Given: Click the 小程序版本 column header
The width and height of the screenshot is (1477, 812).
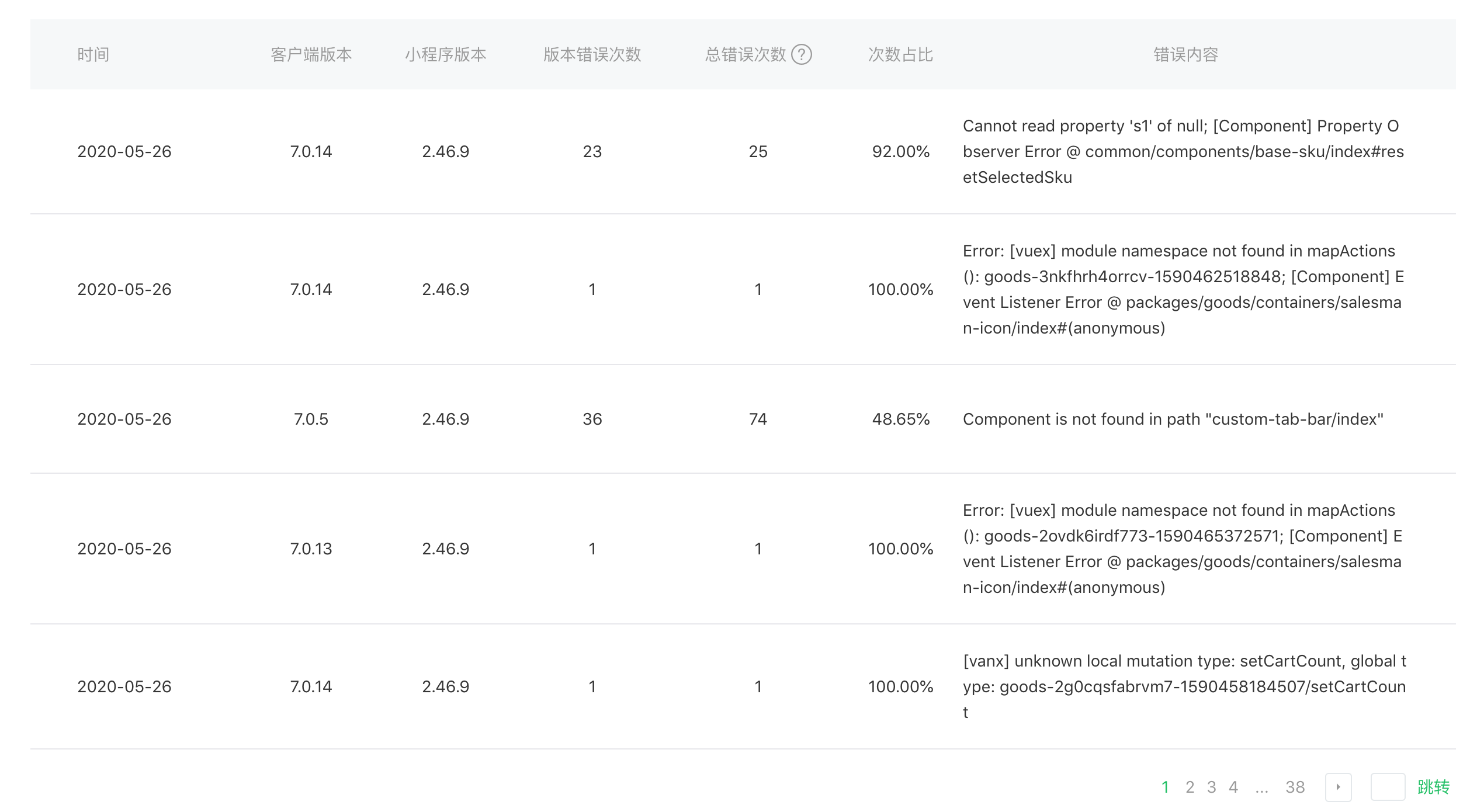Looking at the screenshot, I should pyautogui.click(x=445, y=54).
